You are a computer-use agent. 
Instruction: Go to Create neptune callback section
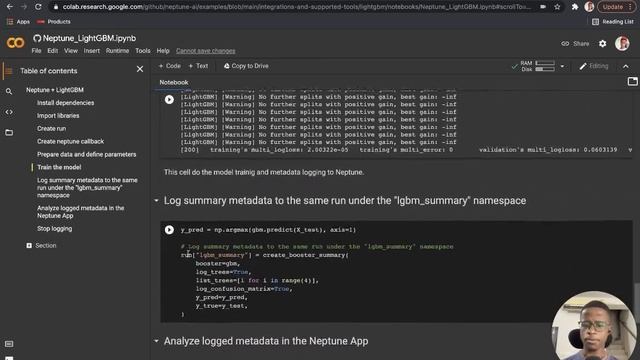tap(70, 142)
